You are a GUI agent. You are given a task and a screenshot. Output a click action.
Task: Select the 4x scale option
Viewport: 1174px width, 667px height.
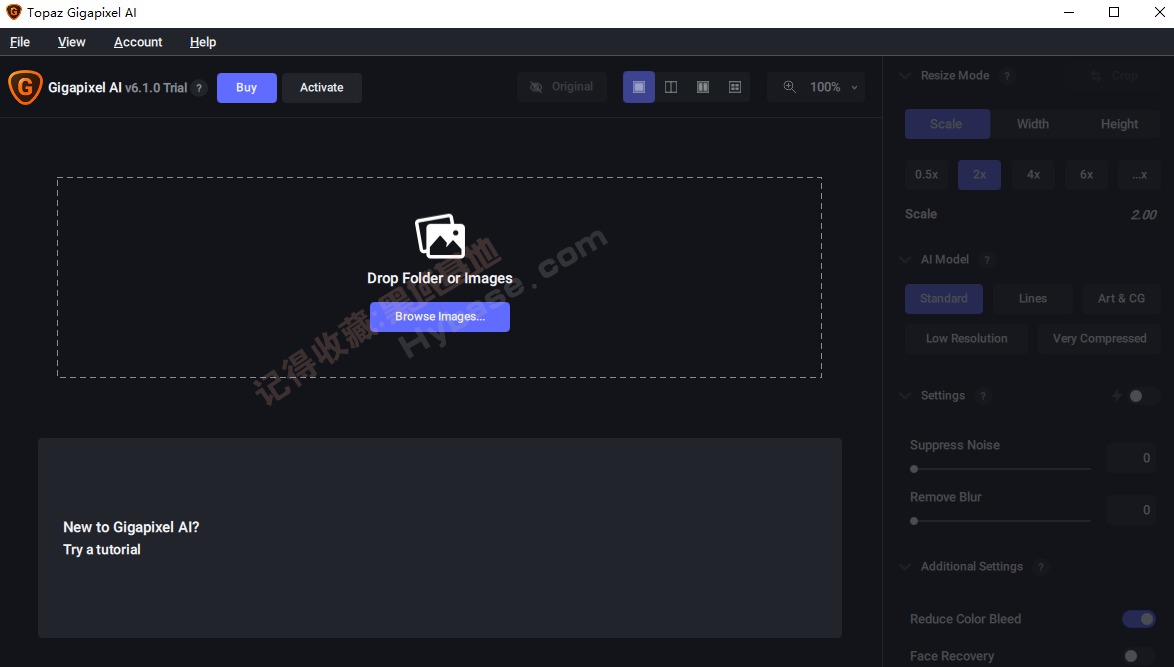pos(1033,174)
